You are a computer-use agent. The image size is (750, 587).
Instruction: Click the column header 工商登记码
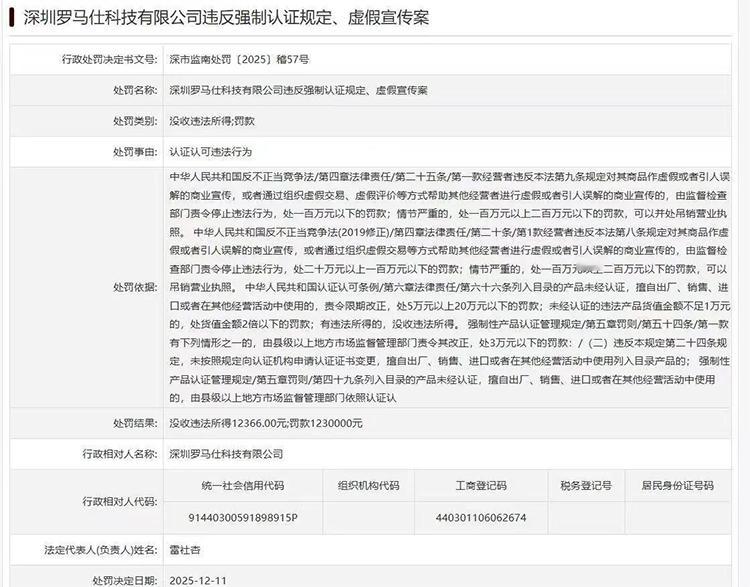[481, 486]
